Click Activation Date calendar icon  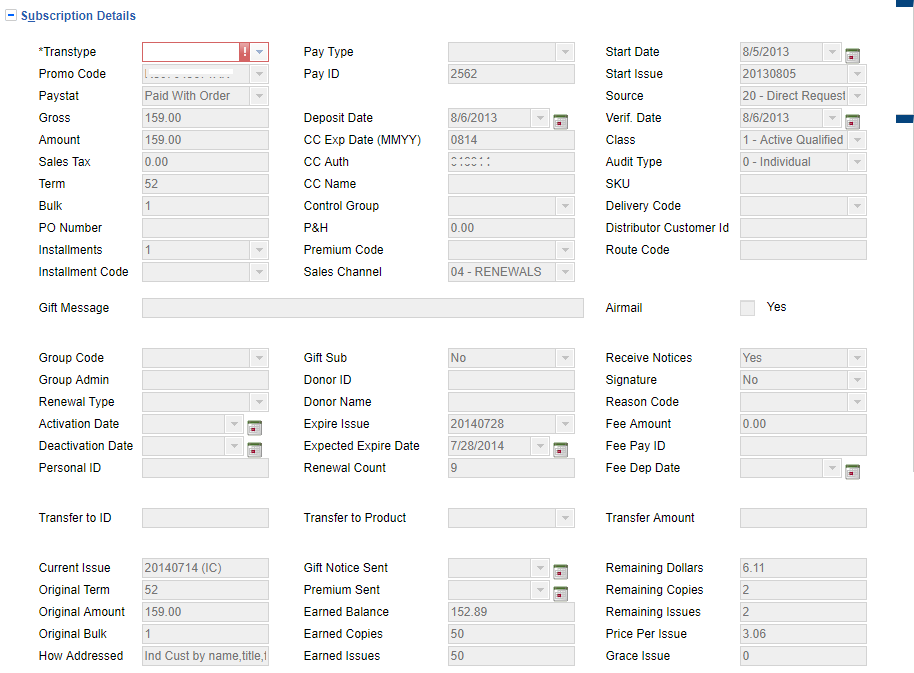coord(254,427)
